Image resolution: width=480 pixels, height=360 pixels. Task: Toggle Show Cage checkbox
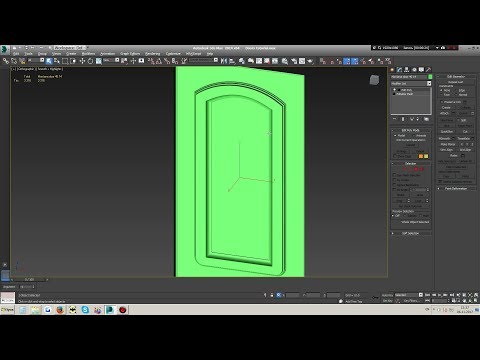click(x=395, y=156)
